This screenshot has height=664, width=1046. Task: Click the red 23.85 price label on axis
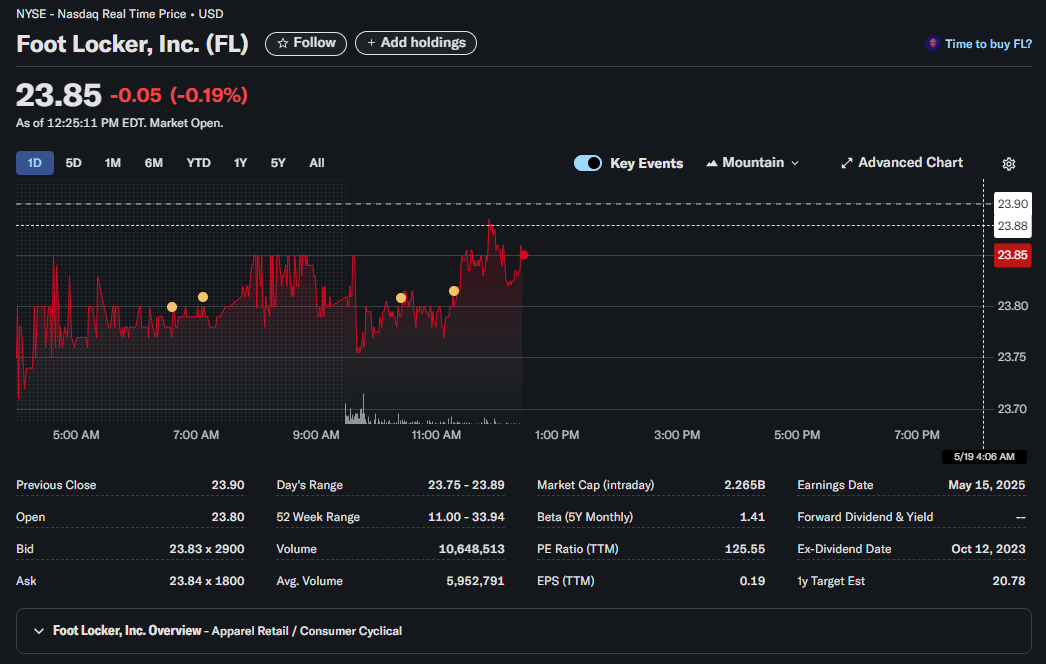1013,255
